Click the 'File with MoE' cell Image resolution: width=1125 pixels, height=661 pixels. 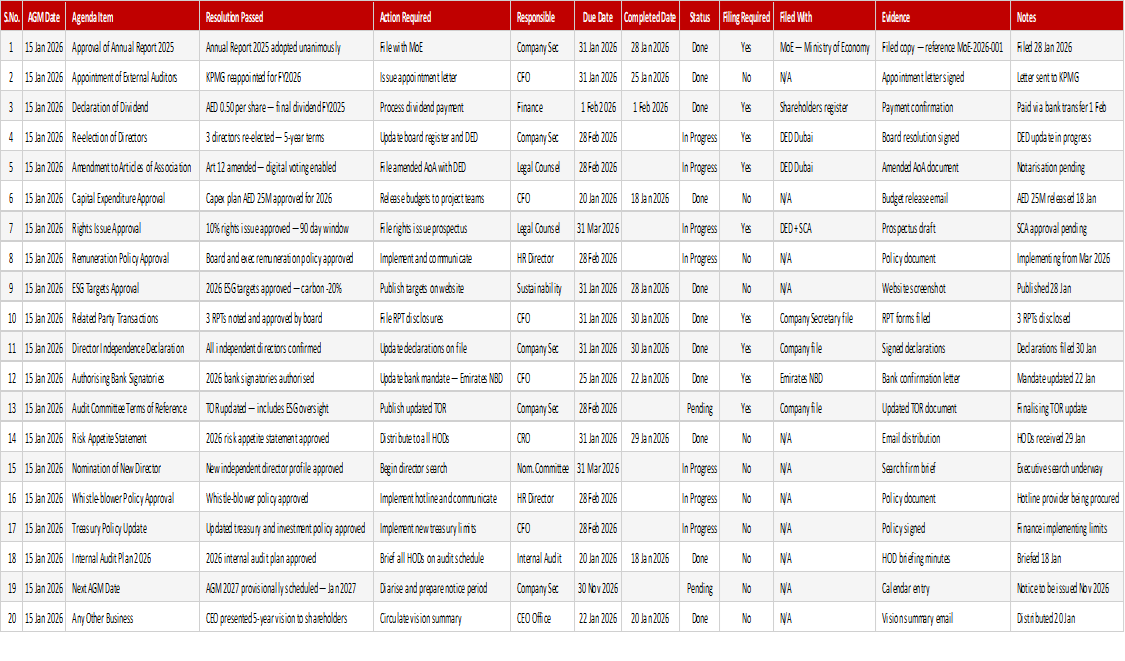(442, 47)
